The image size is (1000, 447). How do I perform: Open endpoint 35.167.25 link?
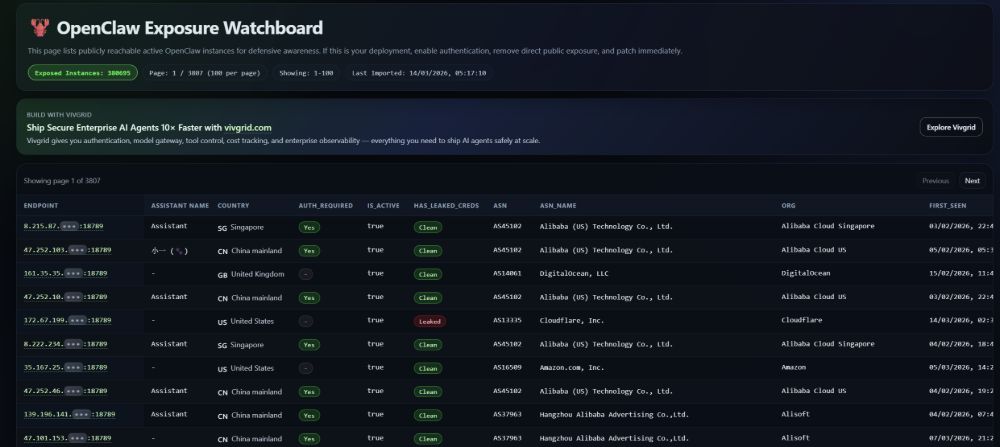tap(65, 367)
